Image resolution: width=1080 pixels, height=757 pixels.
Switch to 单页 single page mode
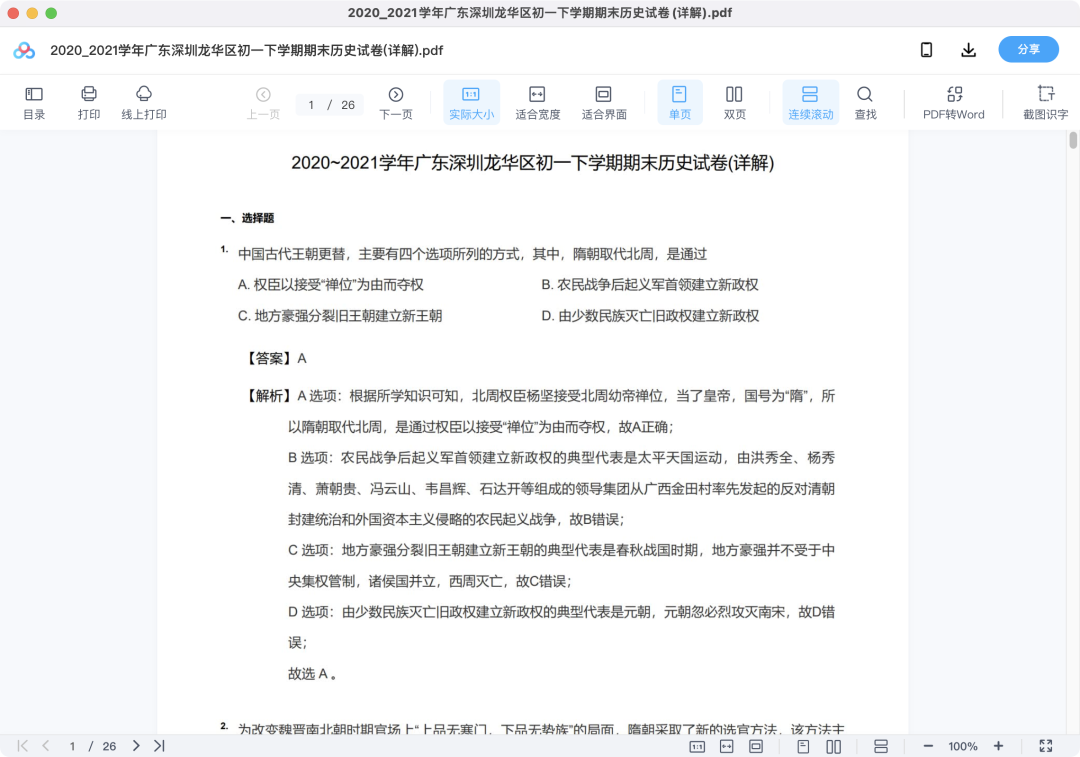coord(680,103)
